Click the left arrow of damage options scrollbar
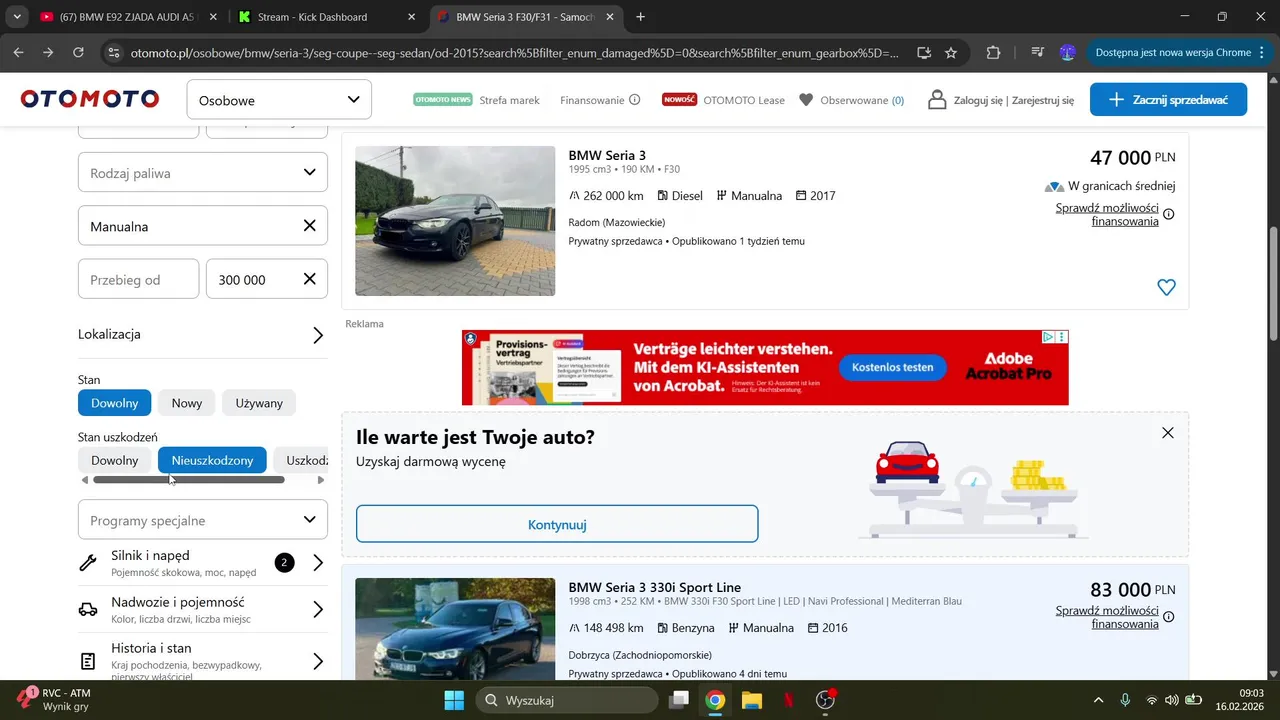The height and width of the screenshot is (720, 1280). pos(85,480)
